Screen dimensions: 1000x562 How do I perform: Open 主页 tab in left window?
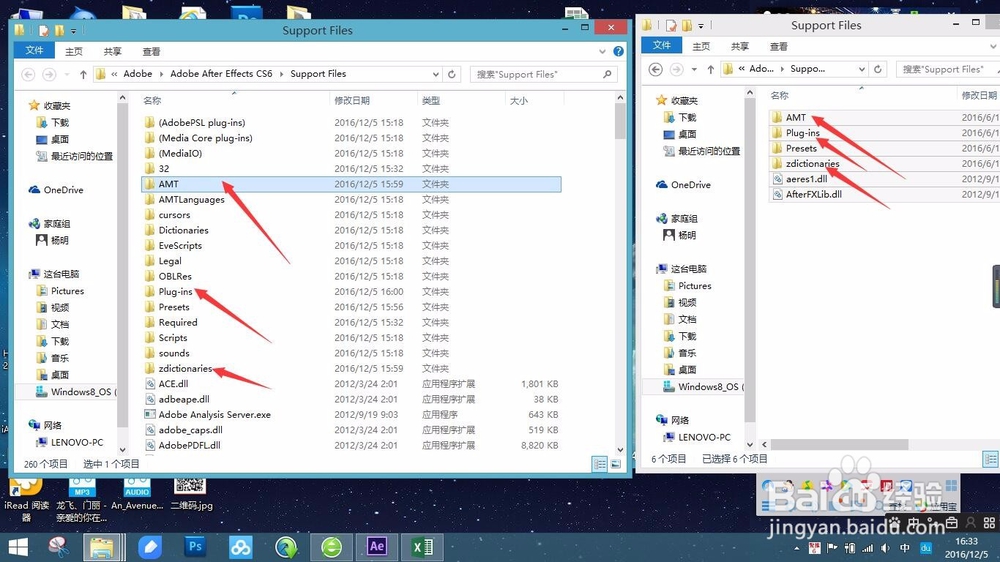pyautogui.click(x=74, y=52)
